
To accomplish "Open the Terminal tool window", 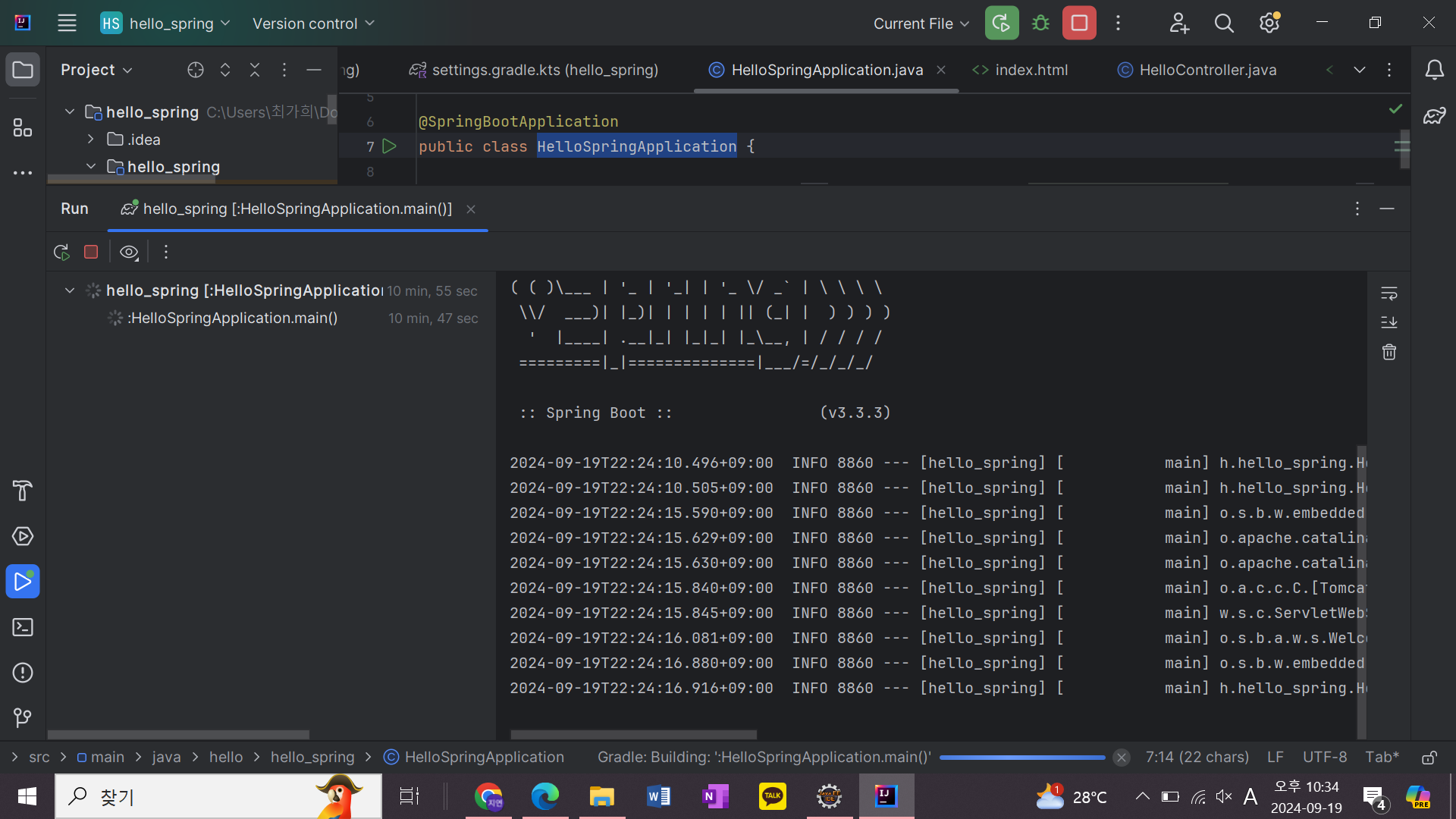I will tap(23, 627).
